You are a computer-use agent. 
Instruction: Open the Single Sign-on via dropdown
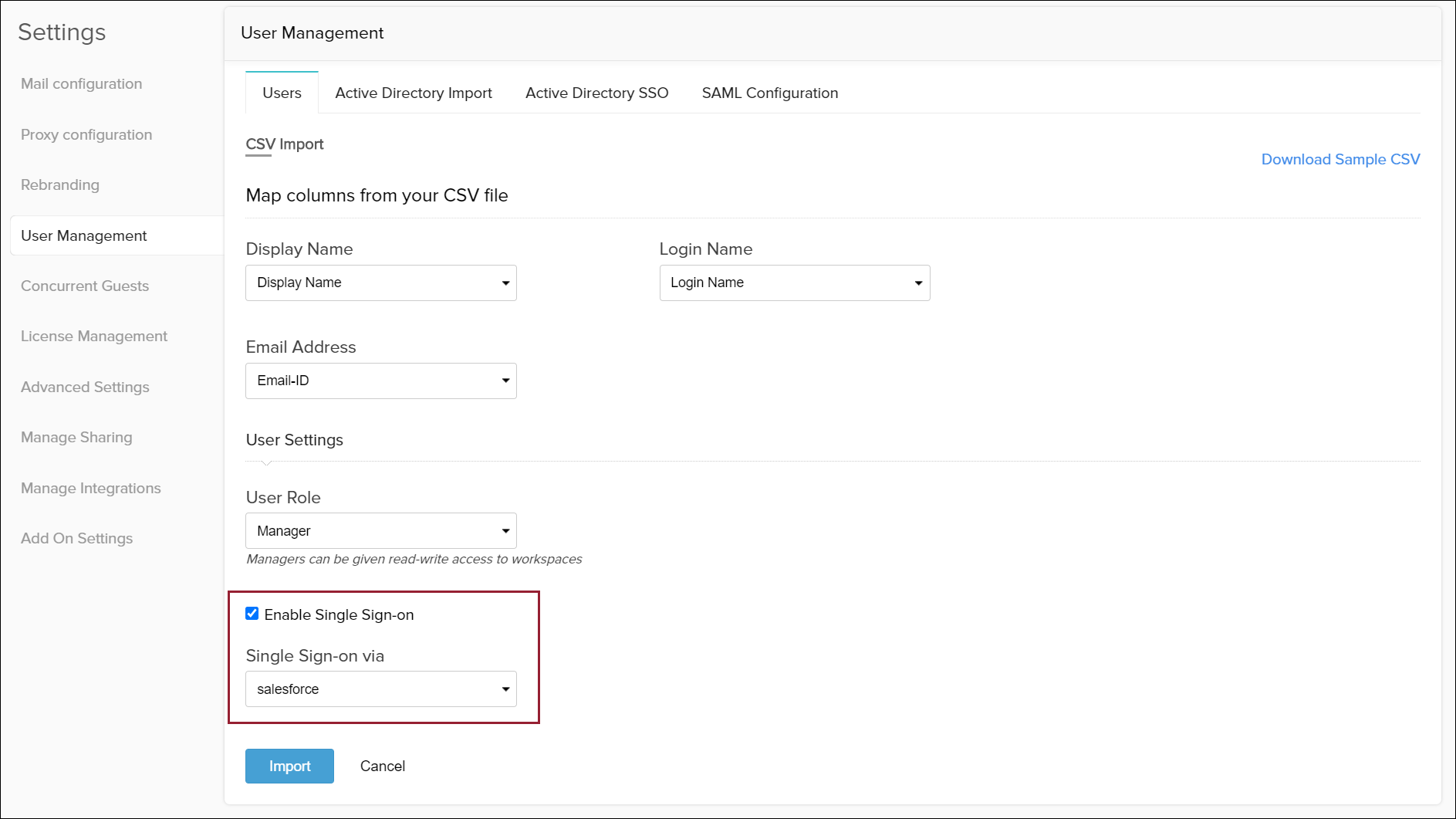coord(380,689)
